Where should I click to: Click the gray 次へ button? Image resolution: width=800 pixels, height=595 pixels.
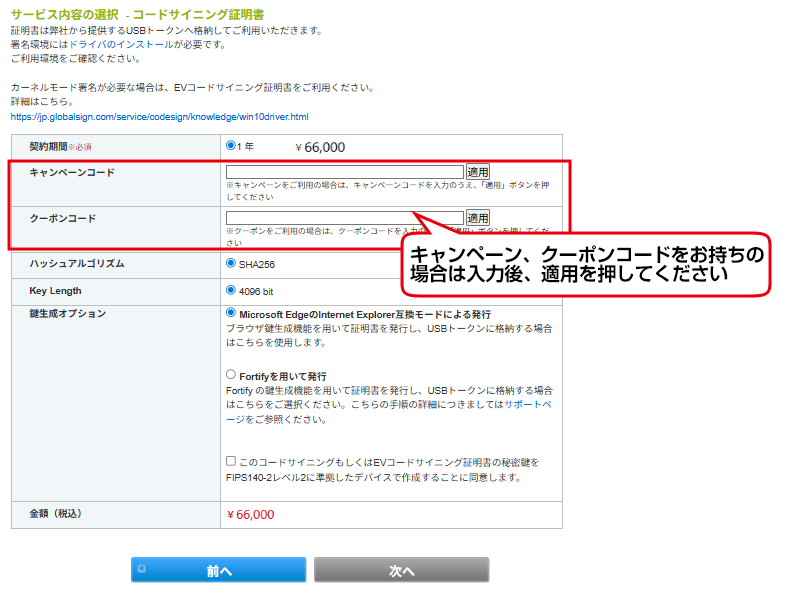[x=401, y=570]
